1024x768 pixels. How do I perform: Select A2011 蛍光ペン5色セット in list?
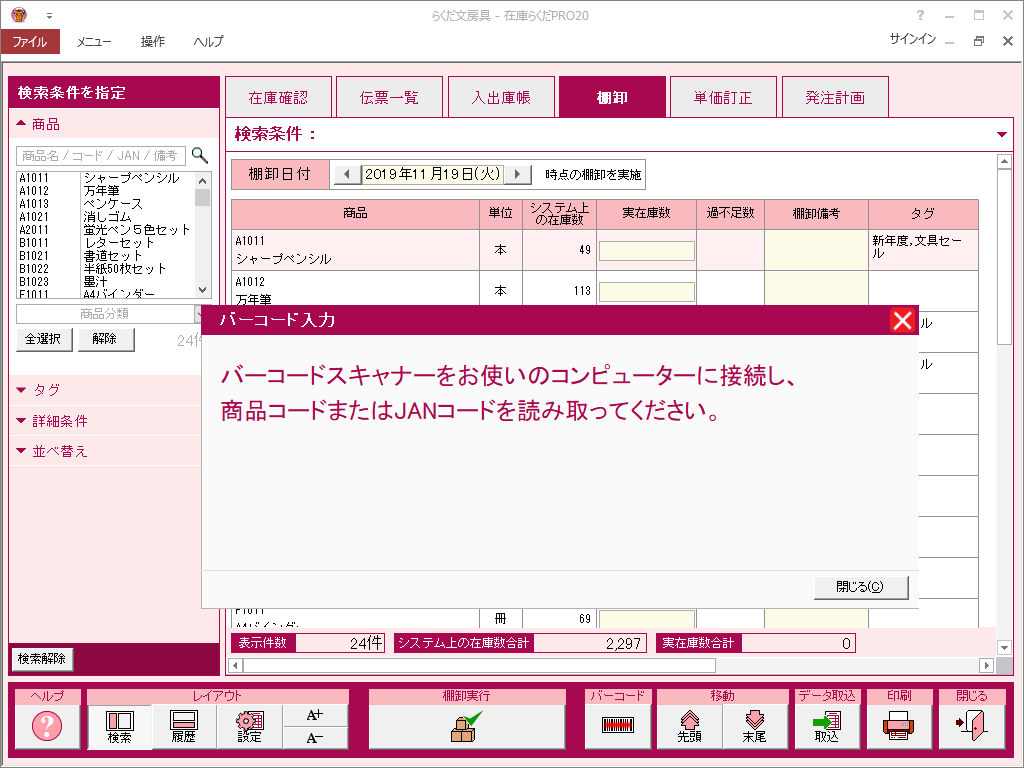pos(105,230)
